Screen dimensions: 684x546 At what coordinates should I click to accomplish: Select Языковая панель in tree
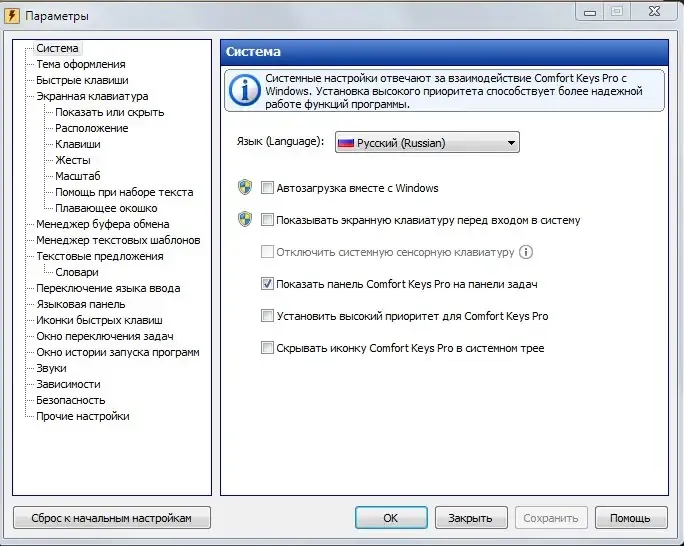[81, 304]
